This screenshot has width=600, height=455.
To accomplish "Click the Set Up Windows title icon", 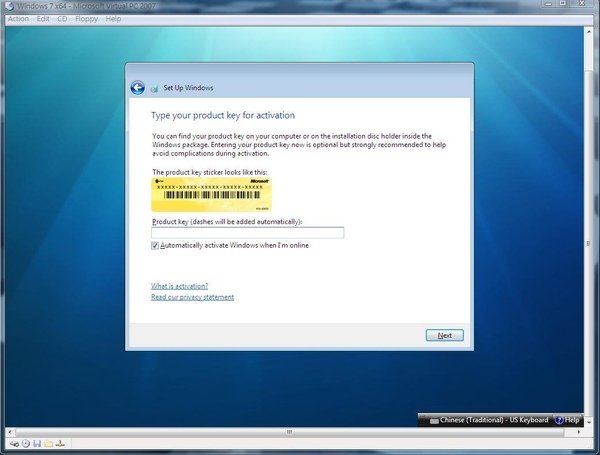I will point(155,89).
